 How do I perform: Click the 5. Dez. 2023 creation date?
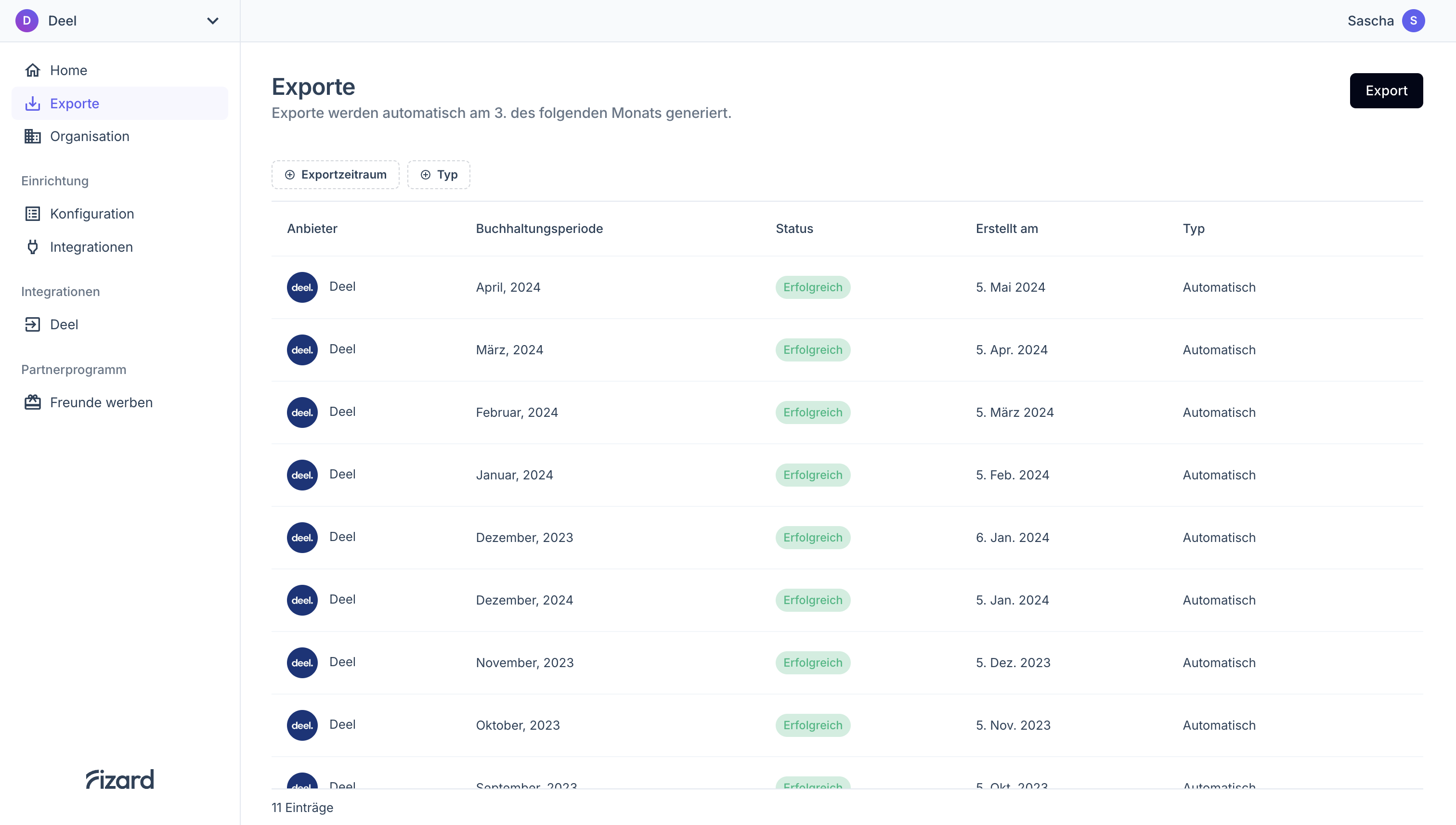click(x=1013, y=663)
